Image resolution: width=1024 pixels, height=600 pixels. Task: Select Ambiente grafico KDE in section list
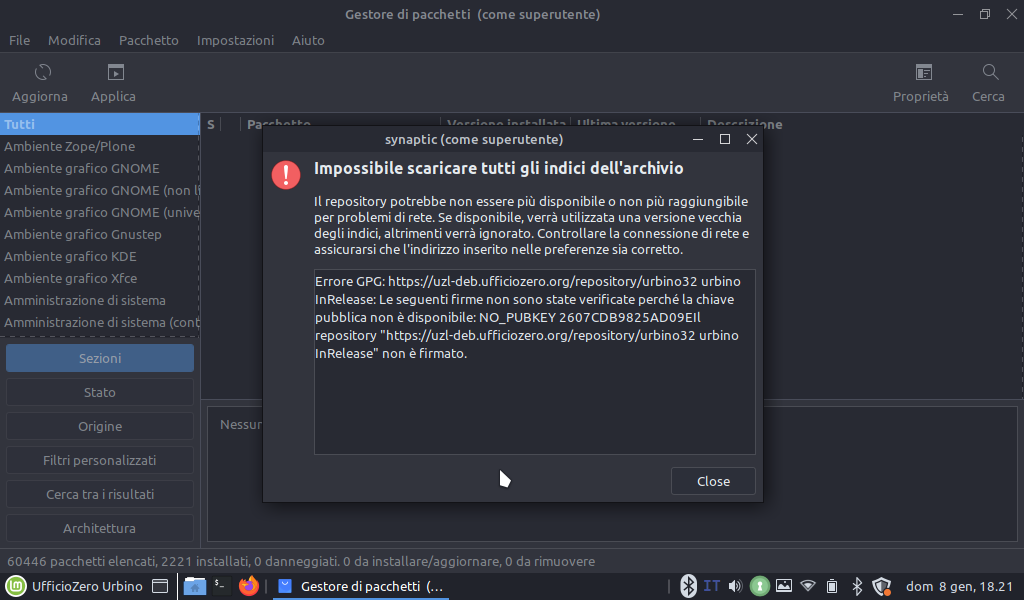click(x=70, y=256)
